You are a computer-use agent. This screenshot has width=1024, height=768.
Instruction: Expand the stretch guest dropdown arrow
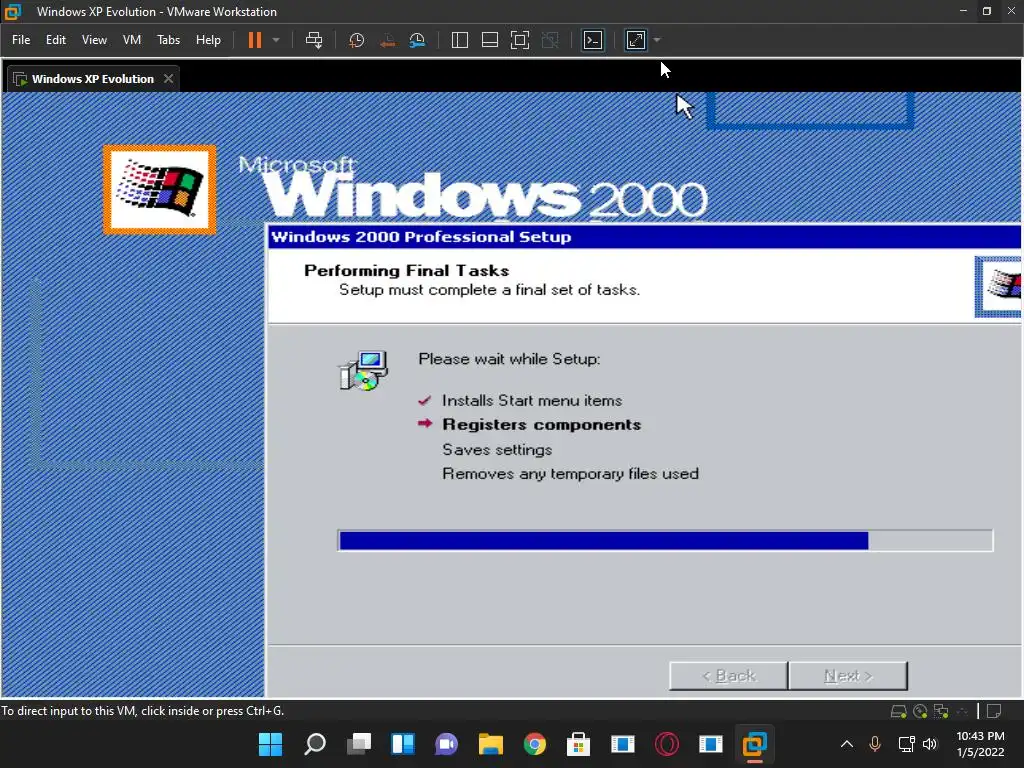tap(657, 40)
